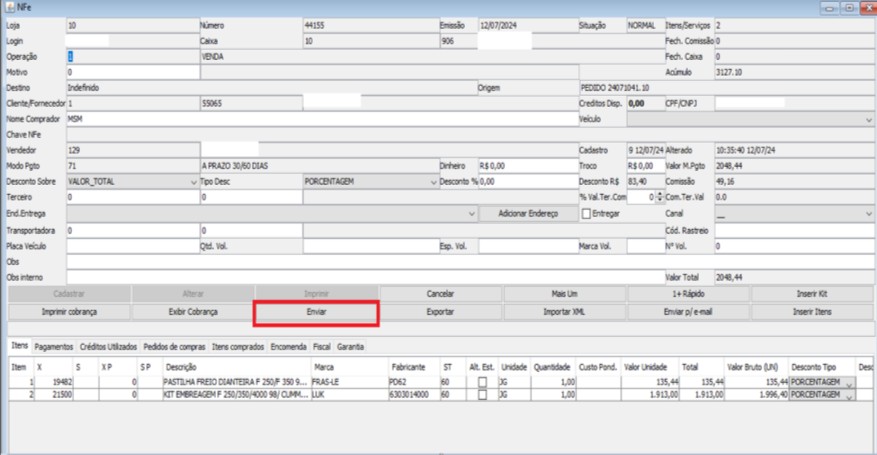Click the Java icon in NFe title bar
This screenshot has height=455, width=877.
point(10,8)
